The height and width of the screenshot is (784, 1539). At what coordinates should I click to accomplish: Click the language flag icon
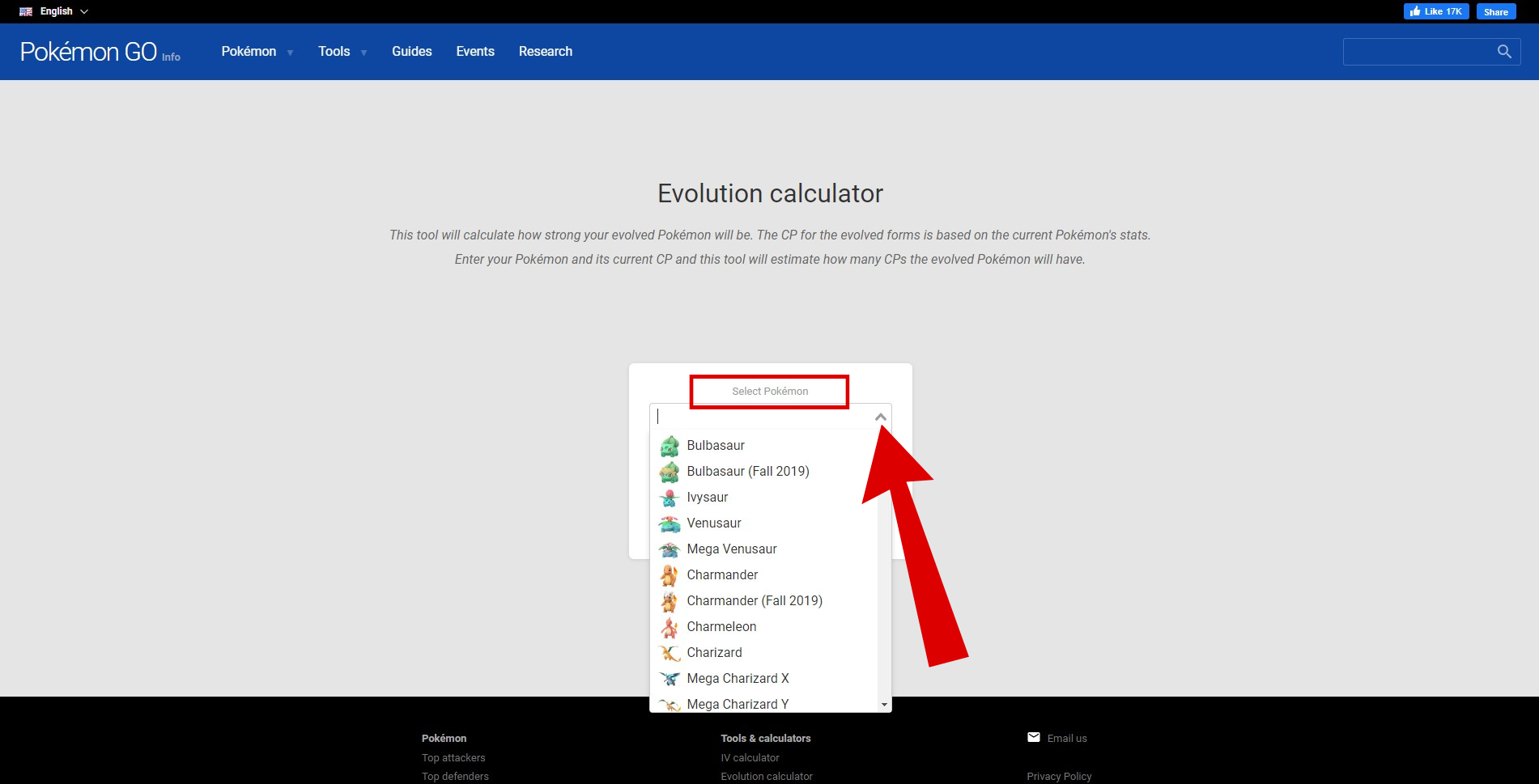[26, 11]
